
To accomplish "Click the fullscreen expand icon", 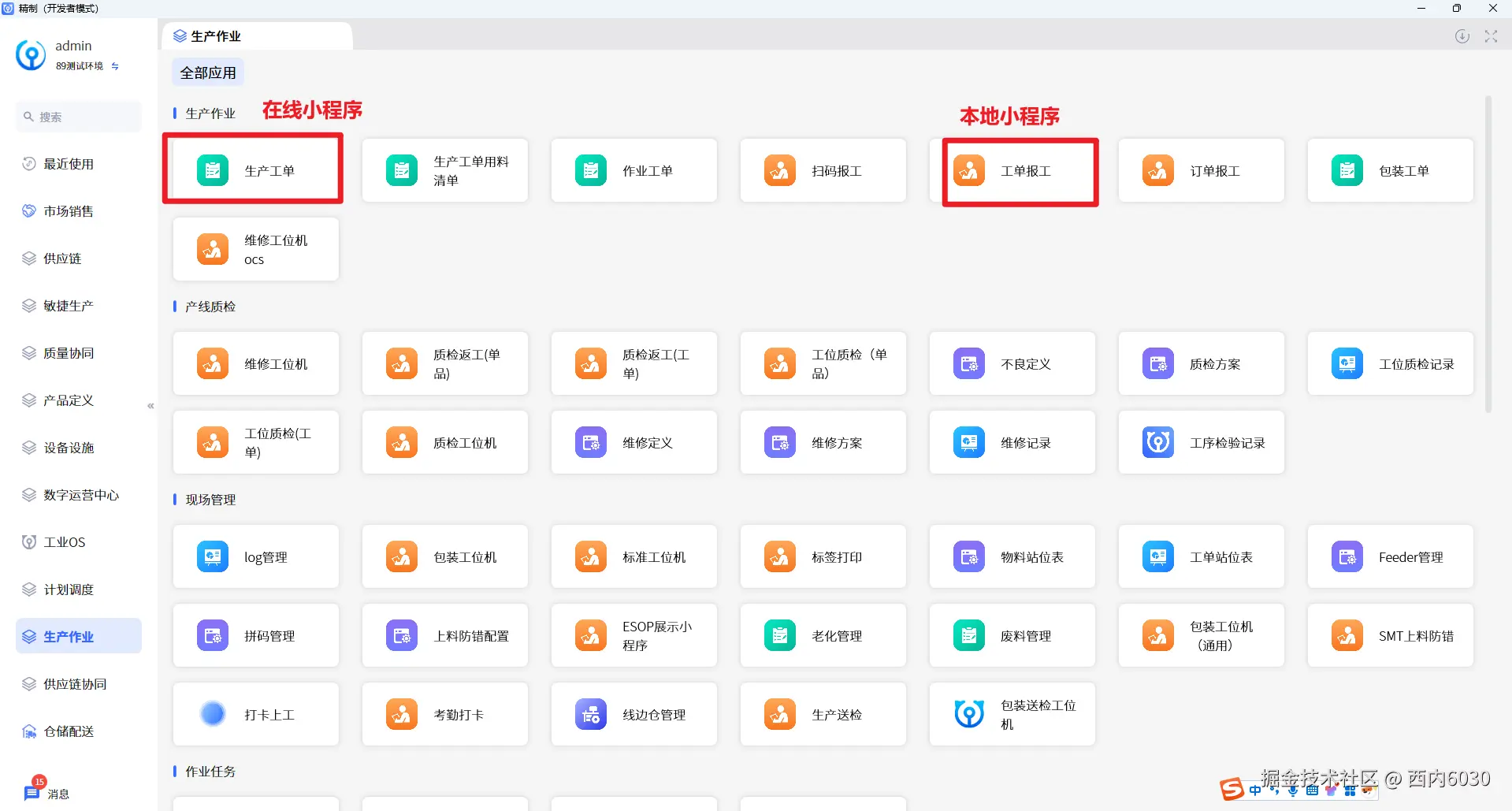I will point(1491,36).
